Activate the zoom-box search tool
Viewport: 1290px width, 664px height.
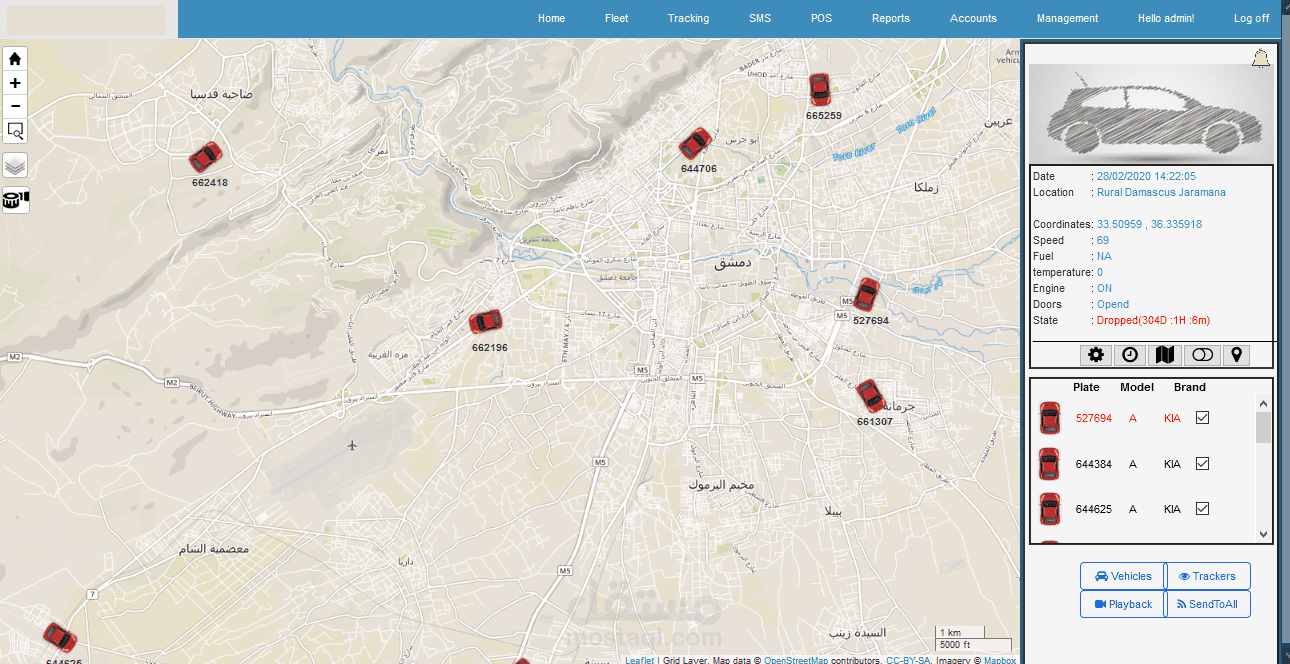[x=15, y=131]
